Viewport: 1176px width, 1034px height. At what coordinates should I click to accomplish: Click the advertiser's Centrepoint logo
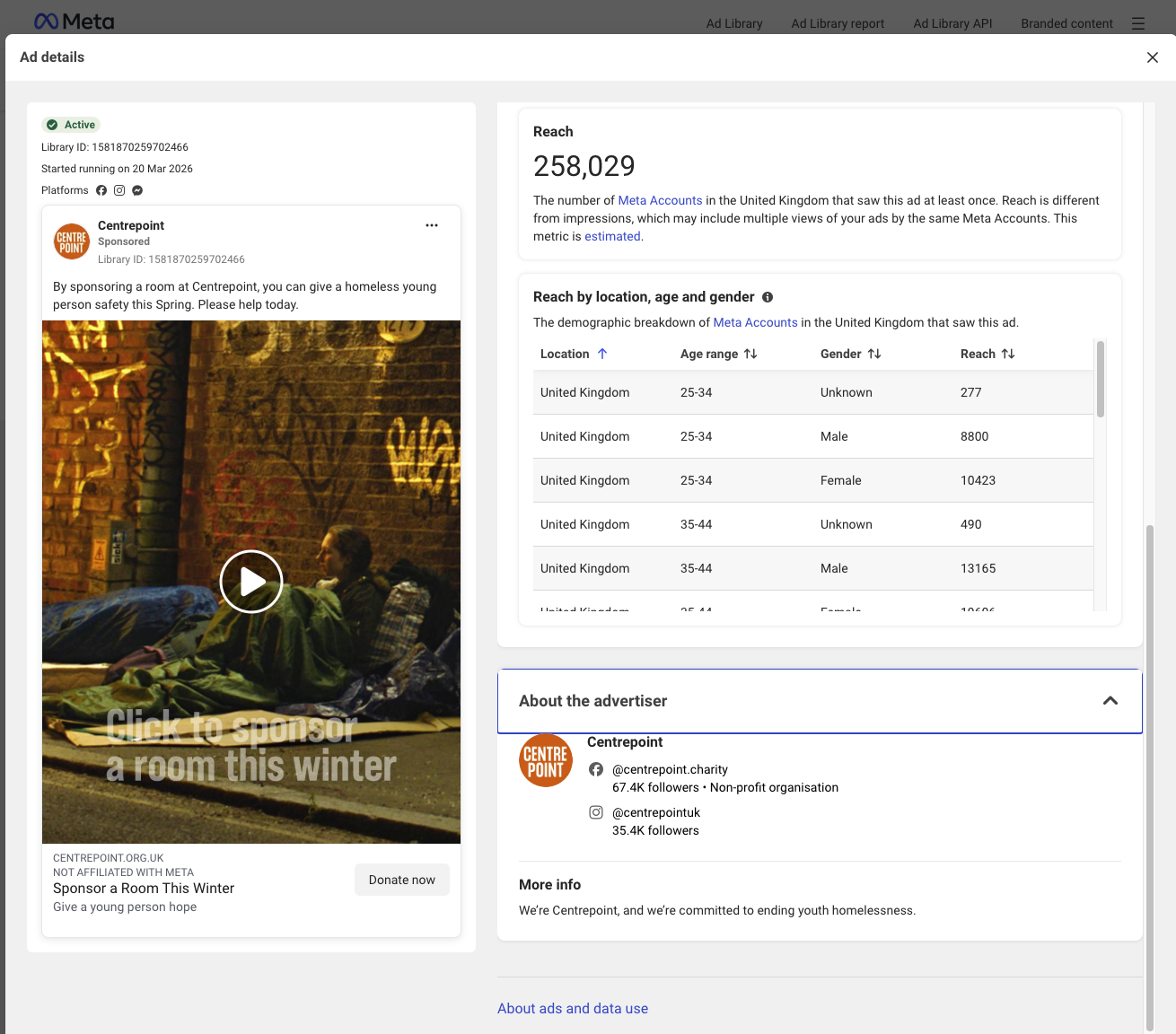[x=546, y=760]
